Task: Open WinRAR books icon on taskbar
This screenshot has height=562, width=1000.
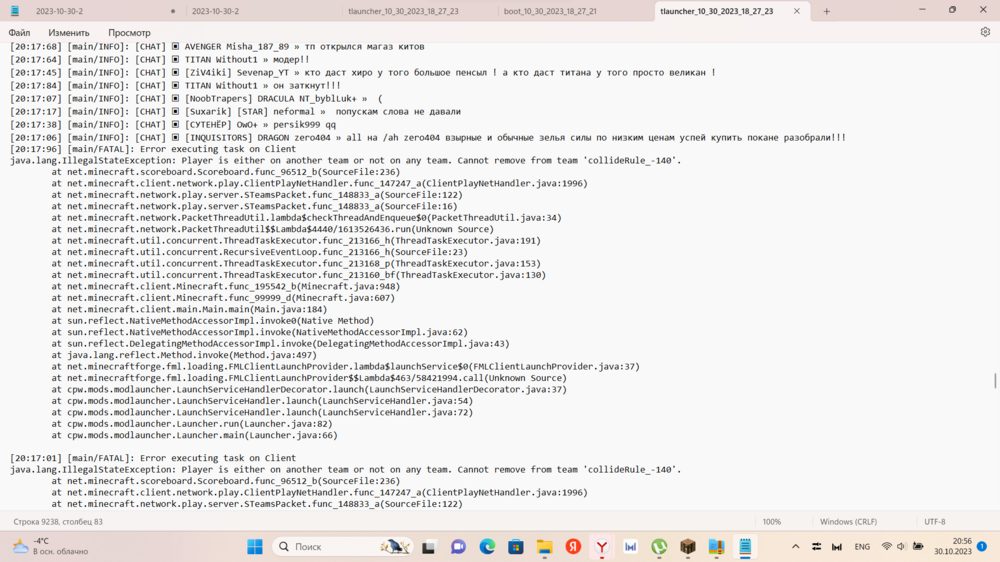Action: coord(716,547)
